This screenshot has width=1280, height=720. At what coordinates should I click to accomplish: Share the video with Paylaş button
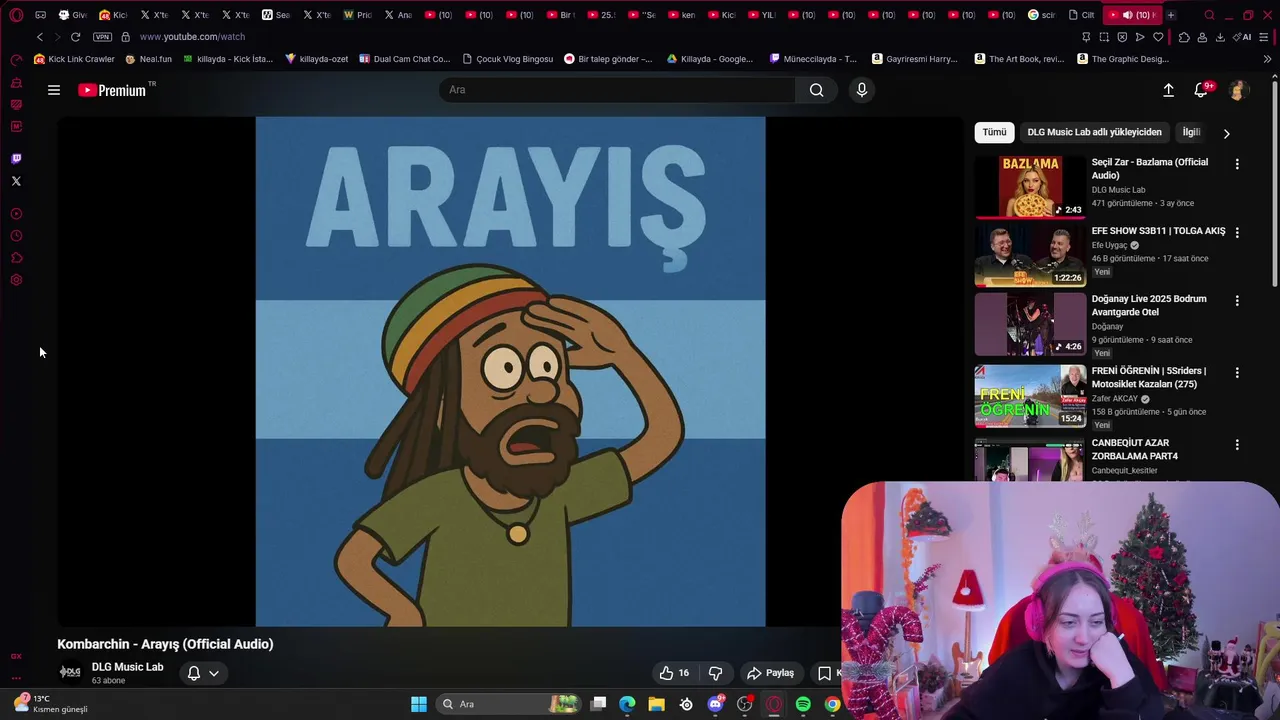point(770,673)
